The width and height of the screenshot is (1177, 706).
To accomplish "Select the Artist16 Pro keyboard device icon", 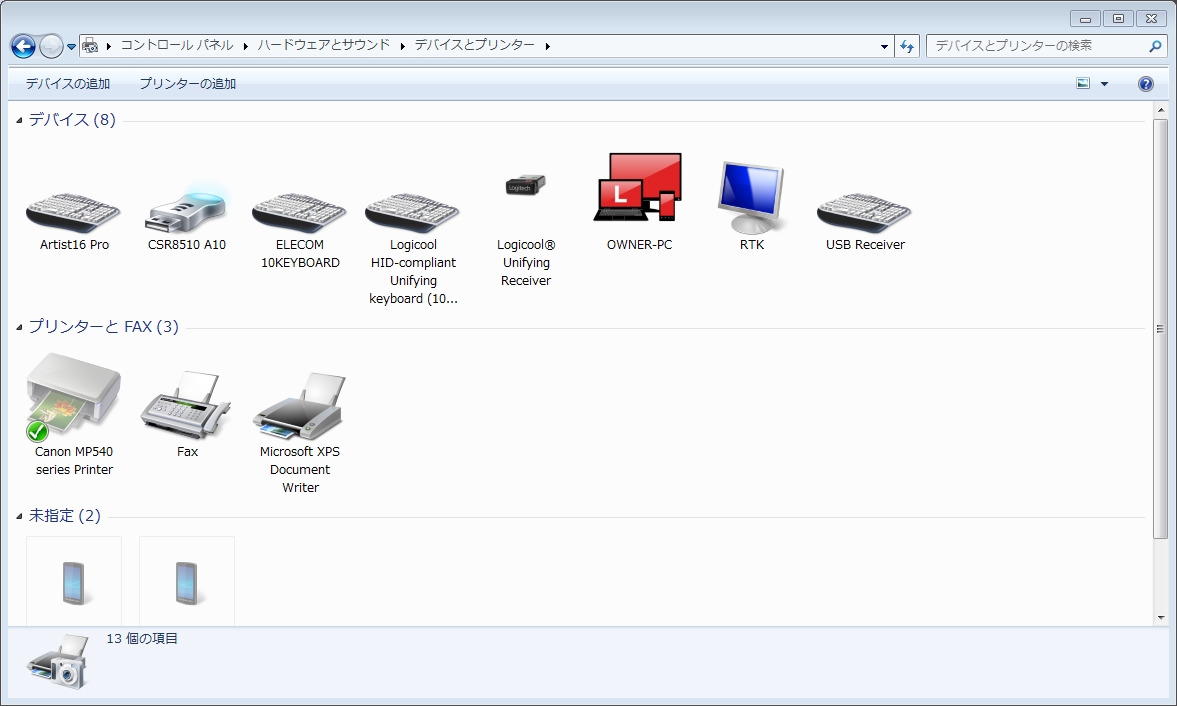I will [74, 213].
